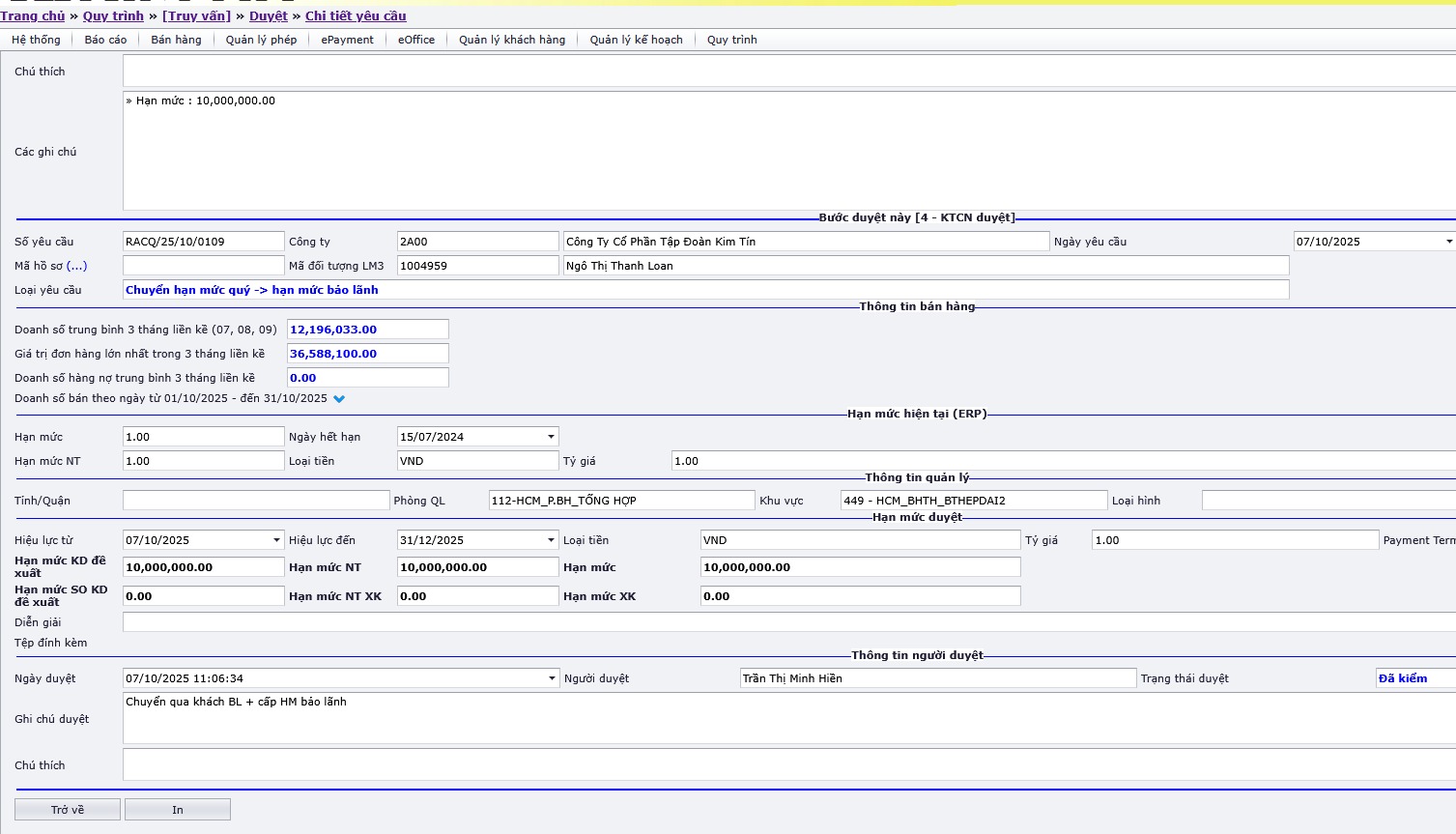This screenshot has width=1456, height=834.
Task: Open Ngày duyệt datetime dropdown
Action: pos(552,678)
